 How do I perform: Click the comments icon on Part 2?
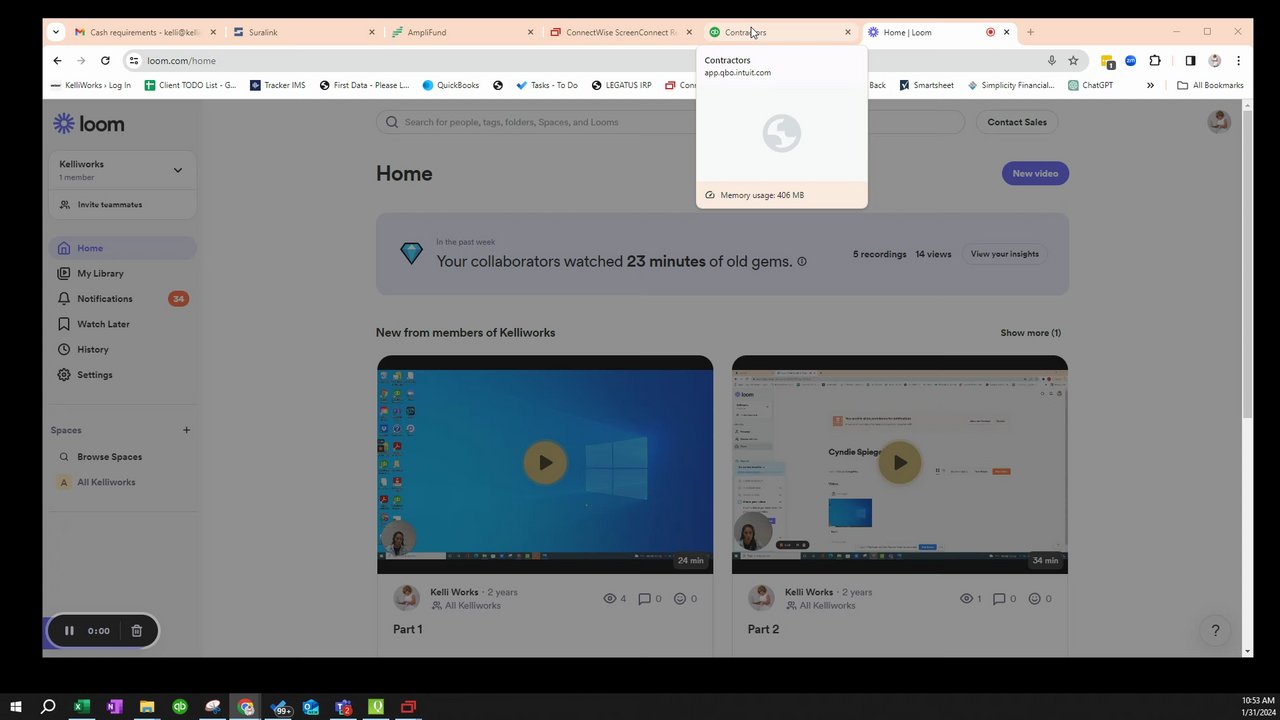(x=999, y=599)
